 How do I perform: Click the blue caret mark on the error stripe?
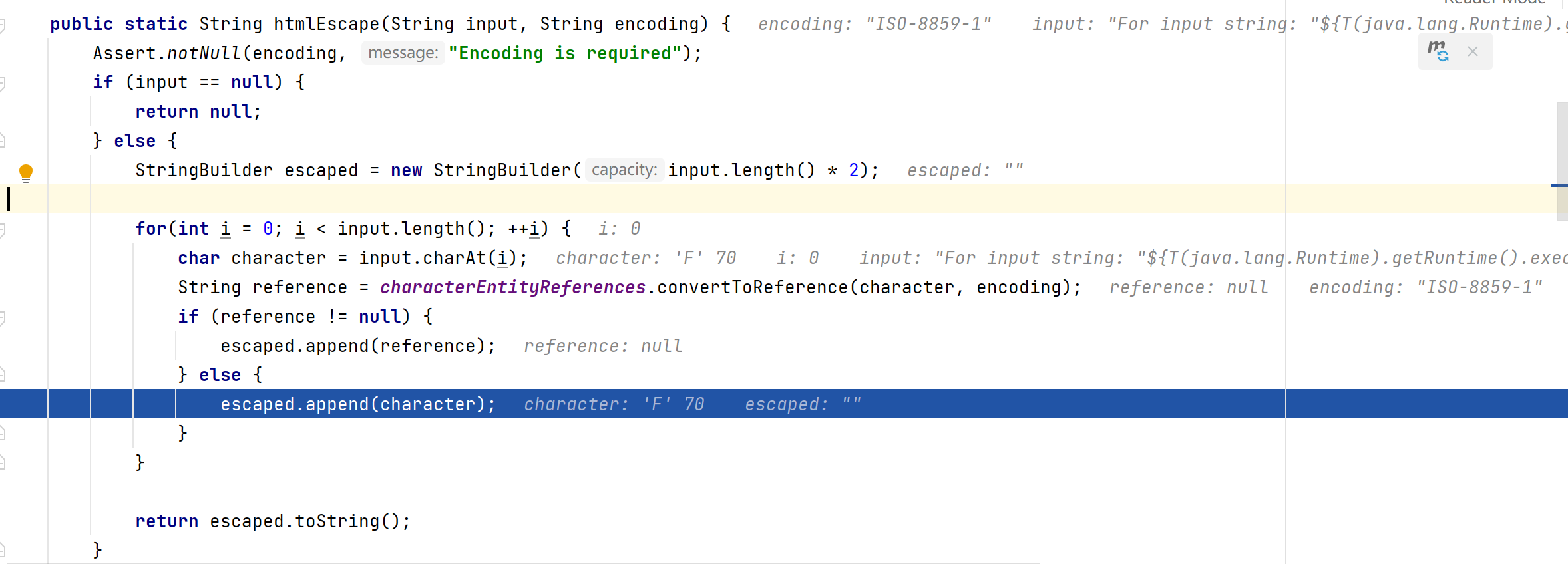point(1559,185)
